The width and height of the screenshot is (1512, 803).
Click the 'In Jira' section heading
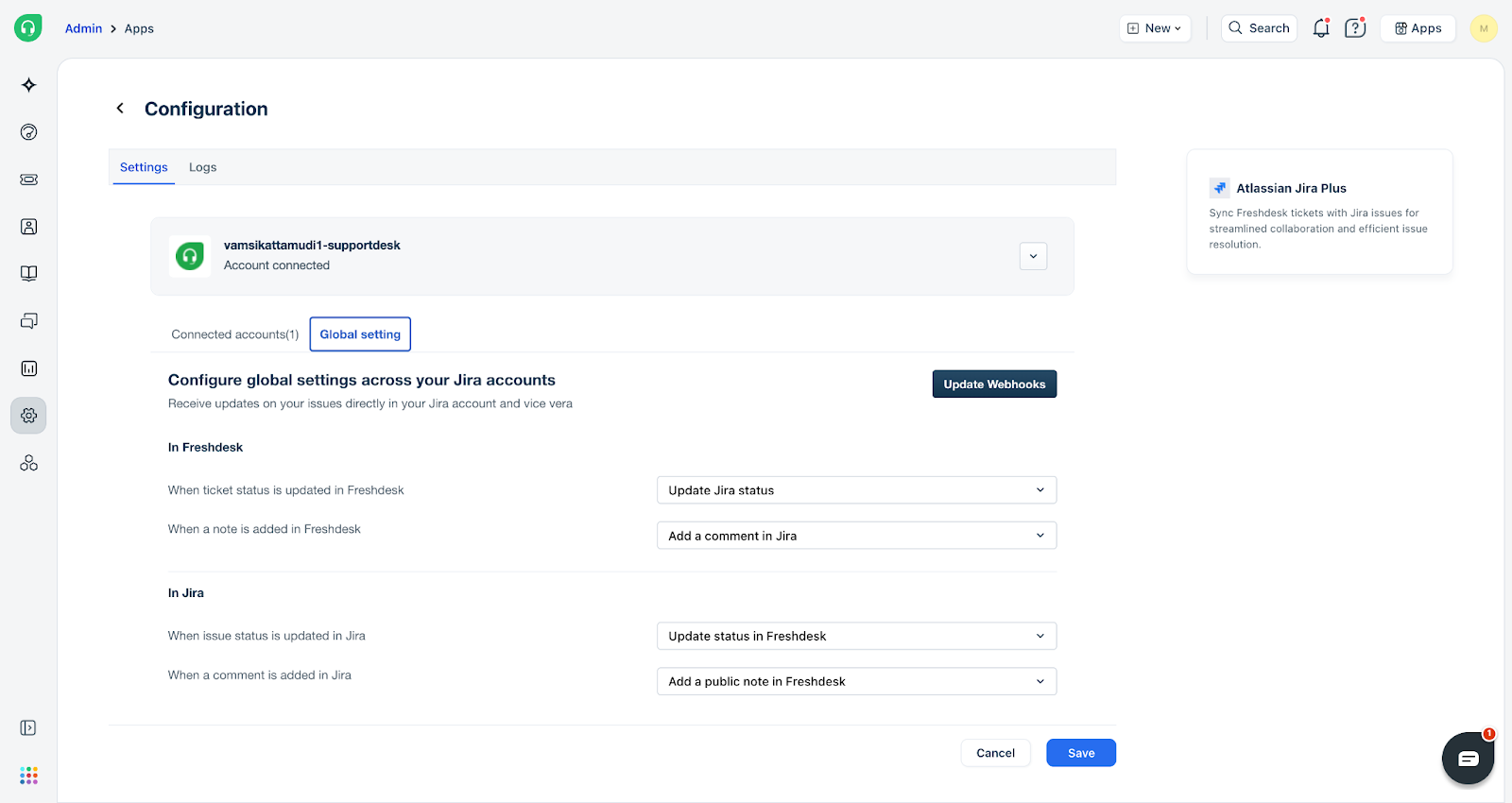coord(185,593)
